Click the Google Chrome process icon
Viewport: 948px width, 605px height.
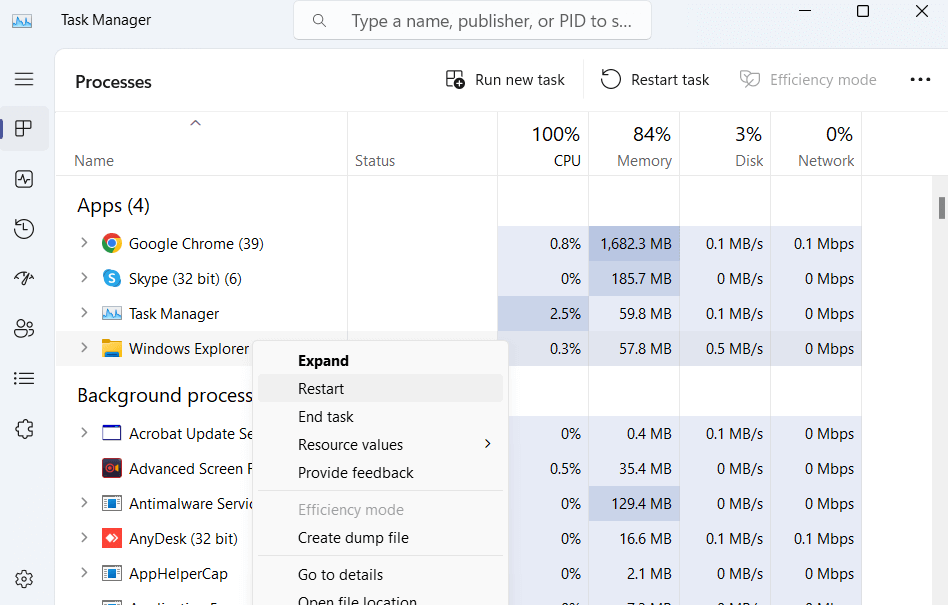[x=112, y=244]
